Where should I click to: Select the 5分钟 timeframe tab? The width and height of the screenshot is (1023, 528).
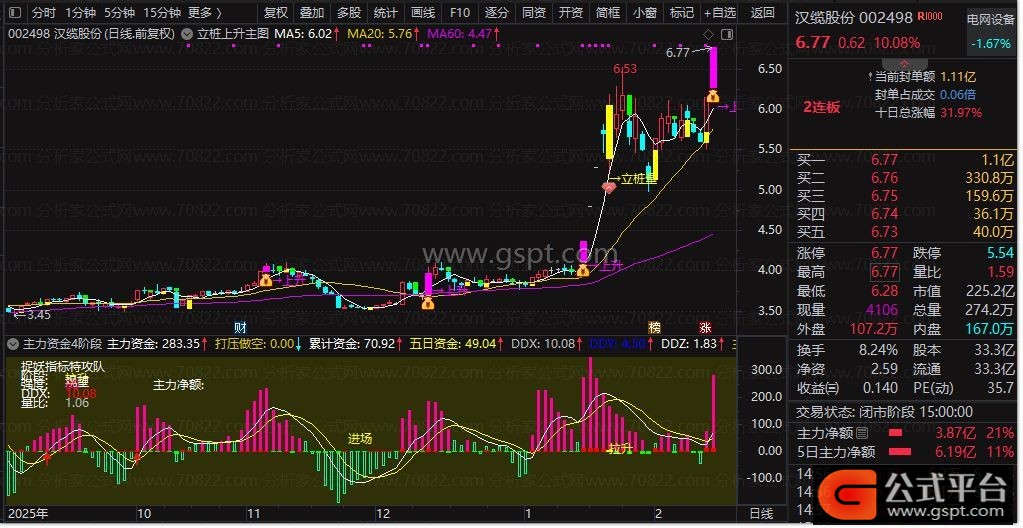pyautogui.click(x=118, y=13)
